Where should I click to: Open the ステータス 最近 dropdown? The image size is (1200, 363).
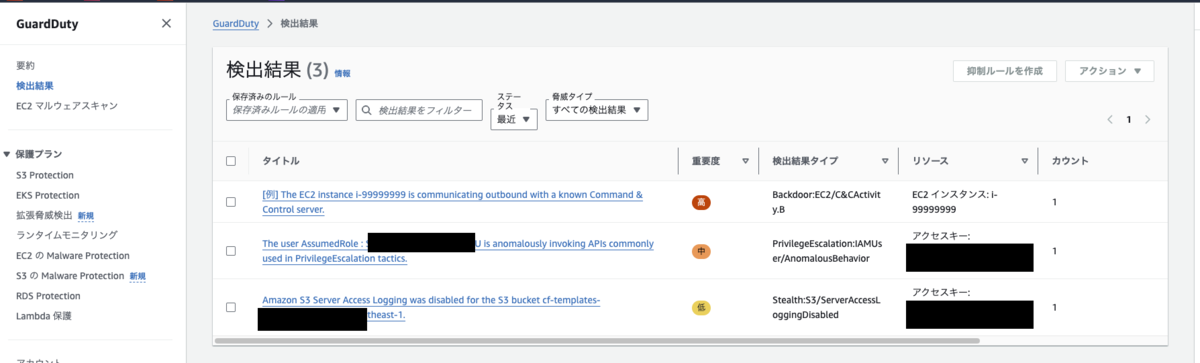pyautogui.click(x=515, y=119)
